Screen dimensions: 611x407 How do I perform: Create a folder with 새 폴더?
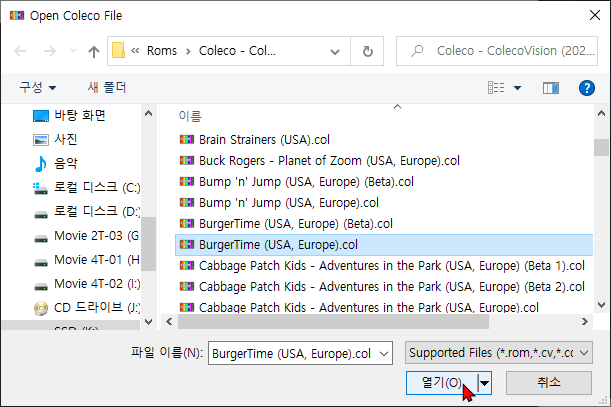point(107,87)
